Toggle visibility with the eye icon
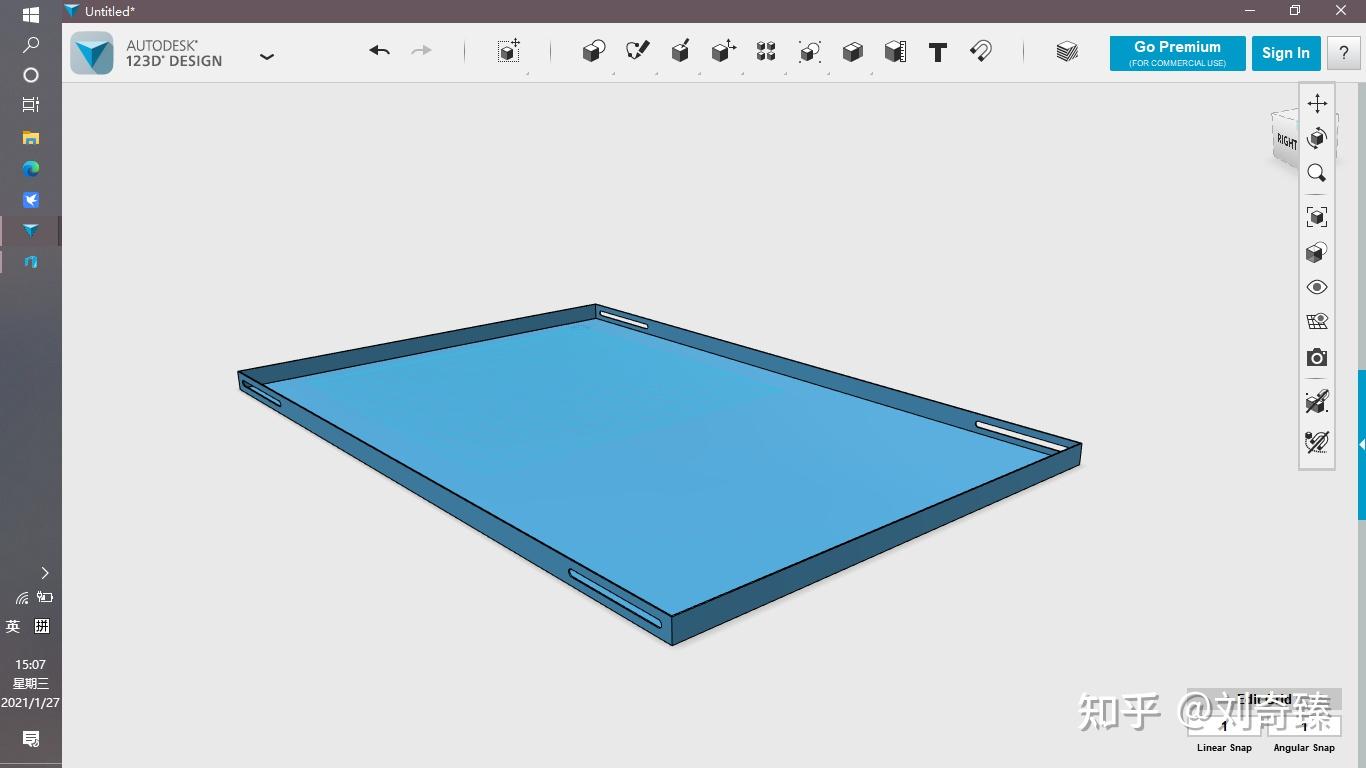Image resolution: width=1366 pixels, height=768 pixels. tap(1316, 287)
